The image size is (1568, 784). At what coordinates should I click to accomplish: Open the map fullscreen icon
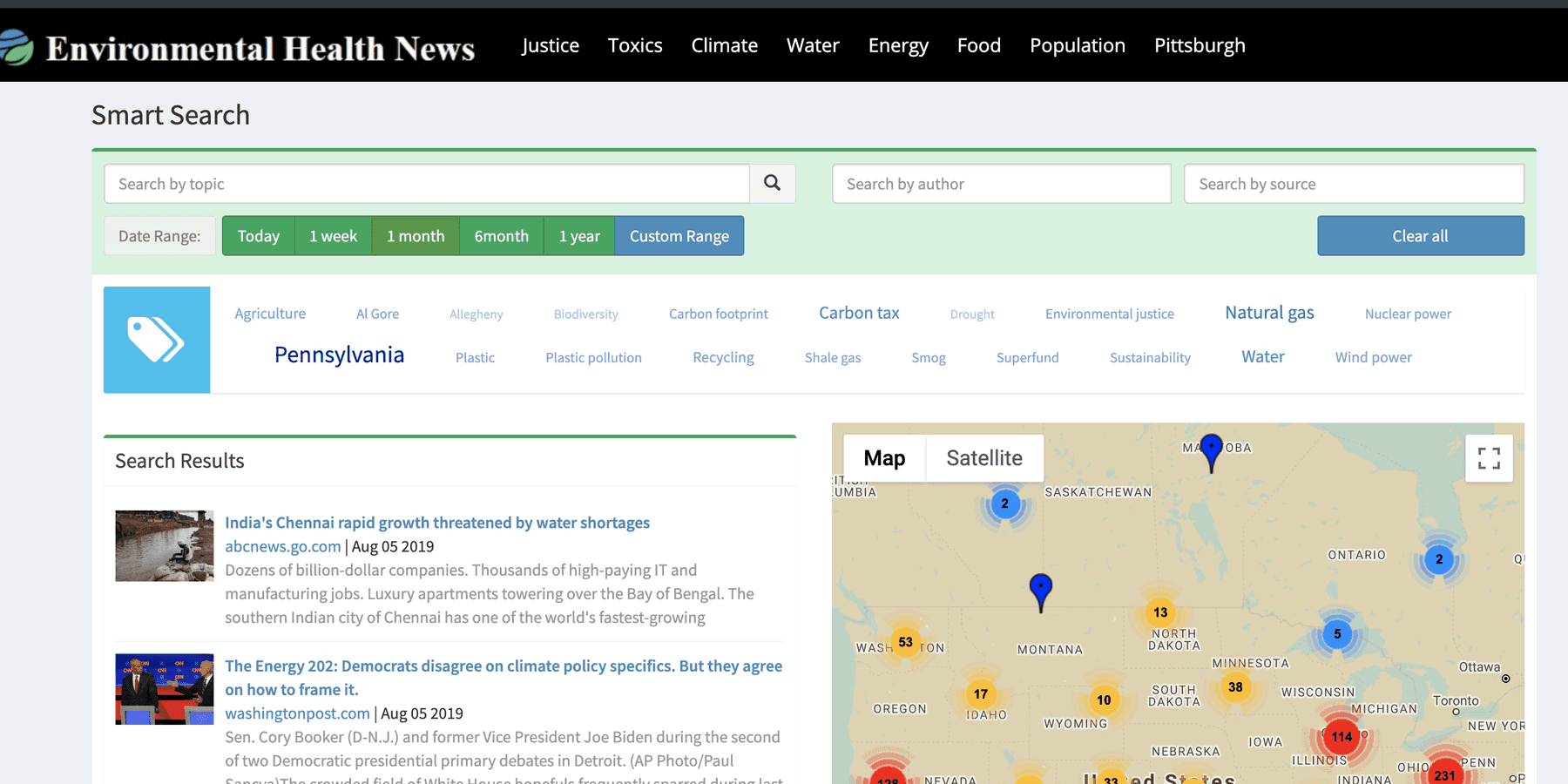click(x=1489, y=458)
